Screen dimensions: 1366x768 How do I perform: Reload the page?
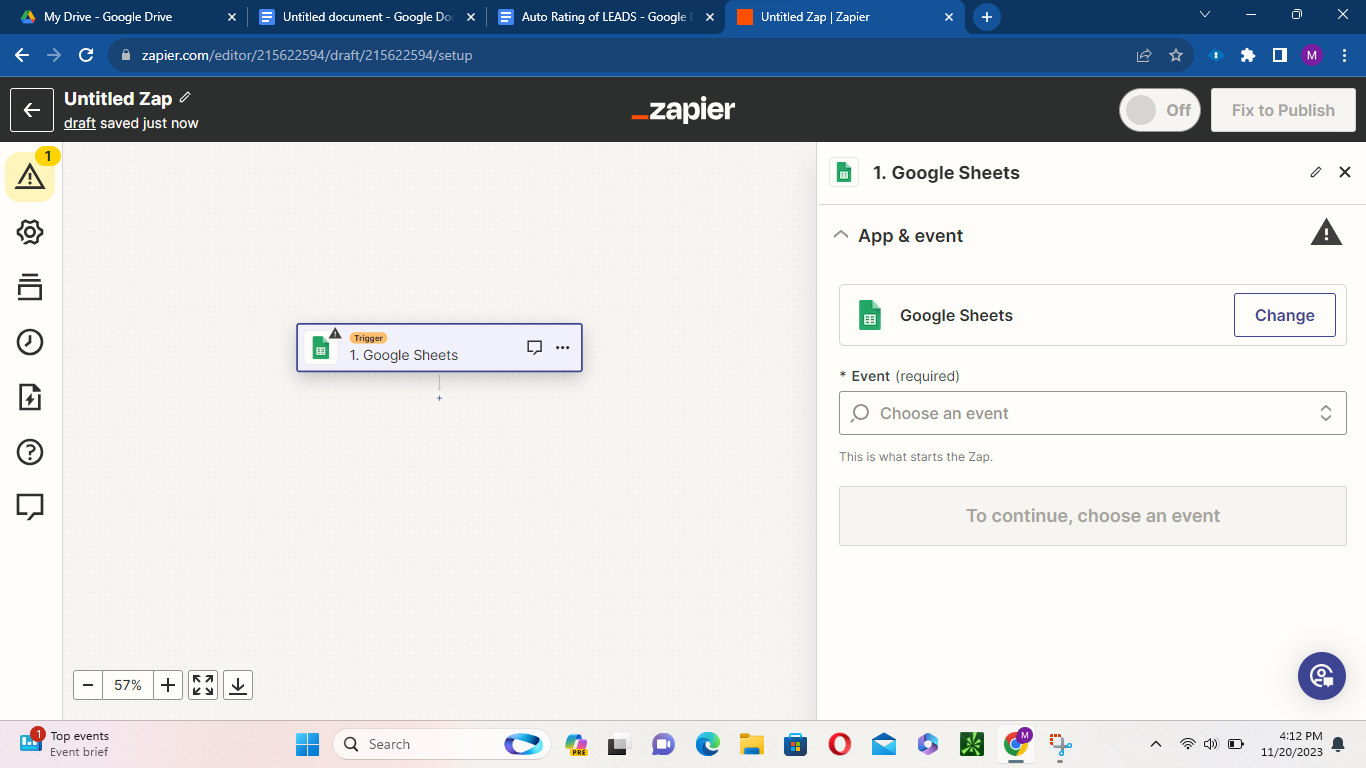coord(86,55)
